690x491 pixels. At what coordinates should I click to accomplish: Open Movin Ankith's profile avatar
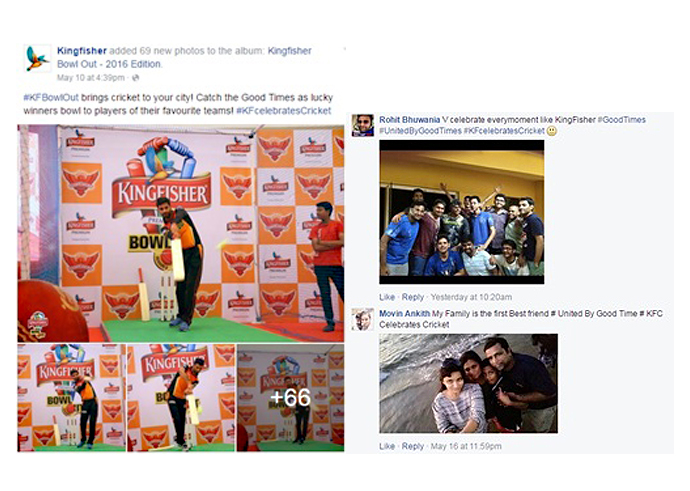pyautogui.click(x=363, y=319)
